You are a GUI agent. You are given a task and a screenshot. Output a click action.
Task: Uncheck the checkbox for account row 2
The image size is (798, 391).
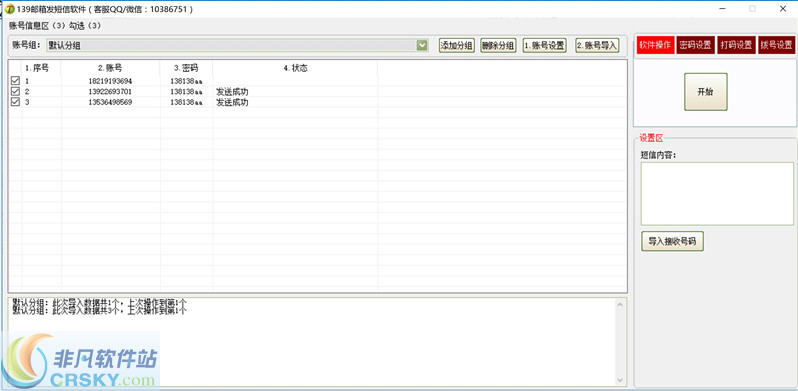(15, 91)
